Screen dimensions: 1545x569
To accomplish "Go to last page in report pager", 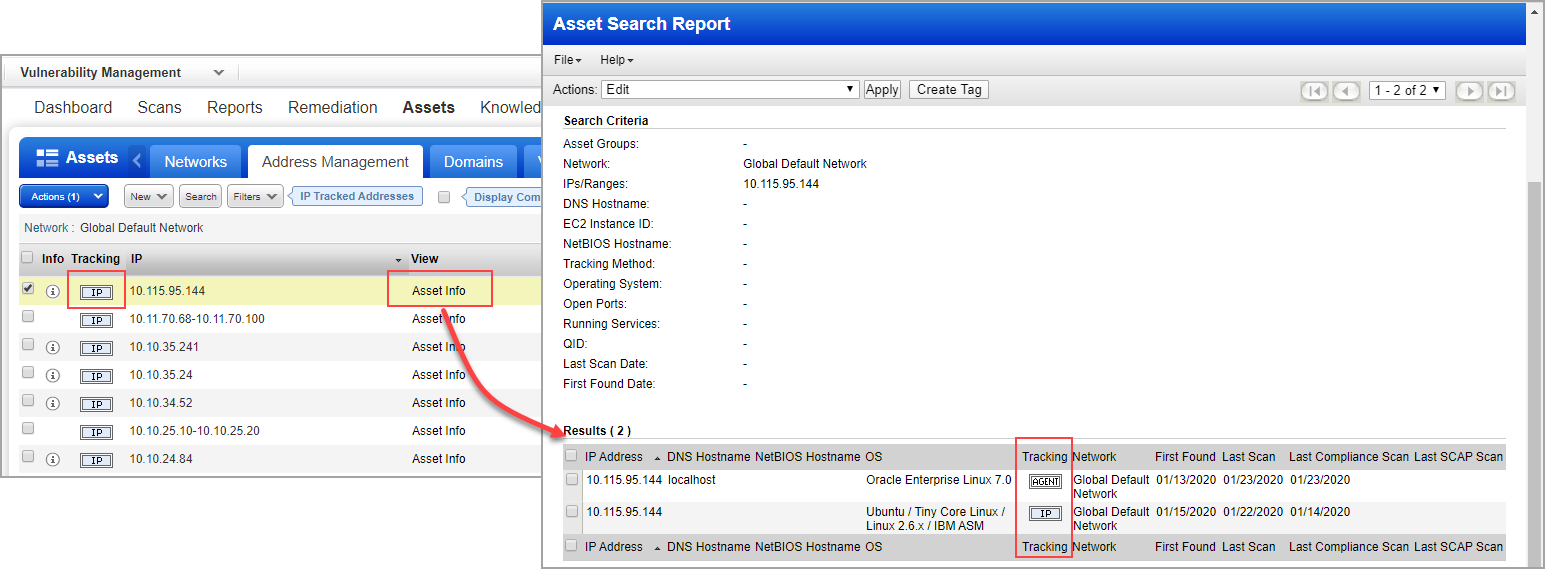I will point(1501,91).
